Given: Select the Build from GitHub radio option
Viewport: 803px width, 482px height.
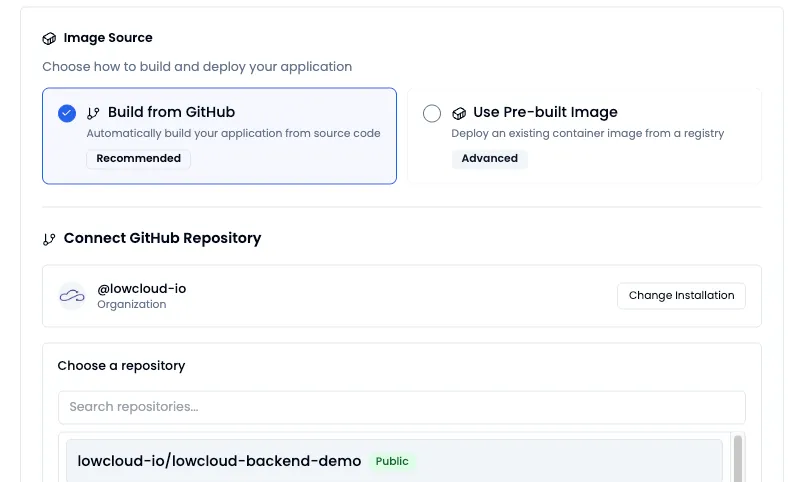Looking at the screenshot, I should tap(67, 113).
